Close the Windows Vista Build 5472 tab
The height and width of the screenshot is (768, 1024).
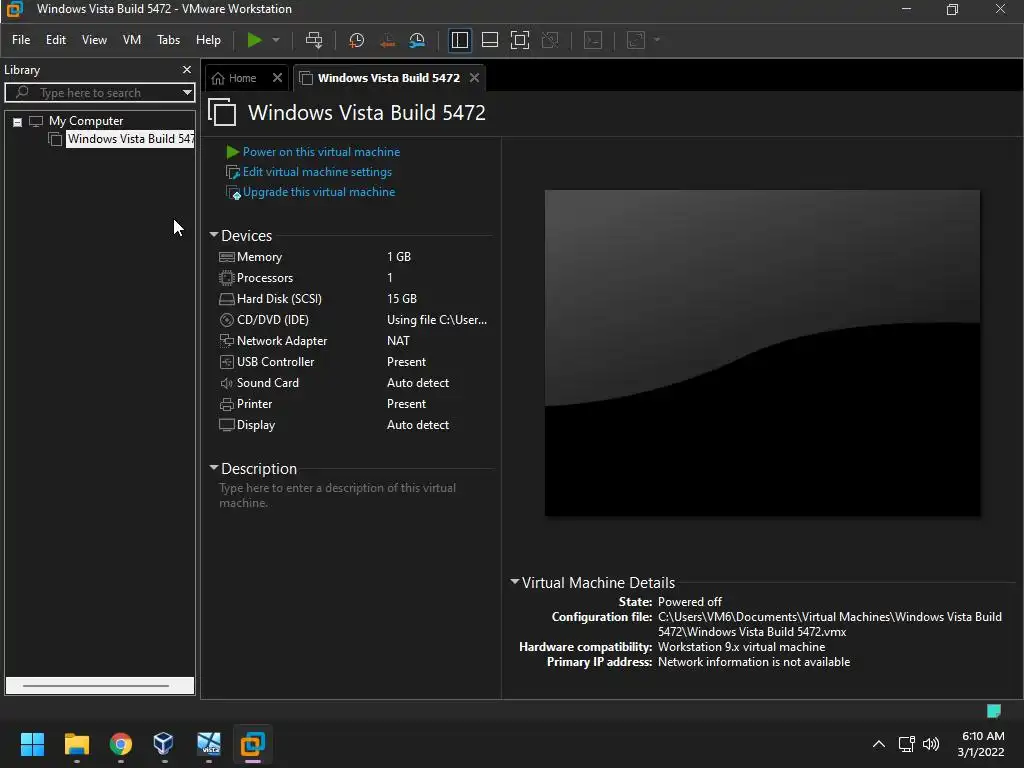coord(475,78)
